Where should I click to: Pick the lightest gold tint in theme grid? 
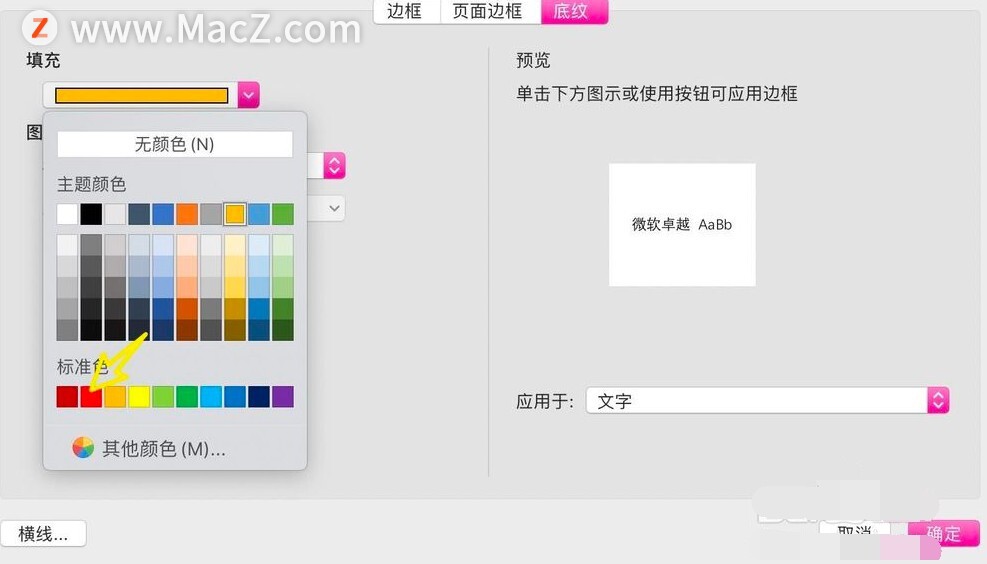(235, 245)
